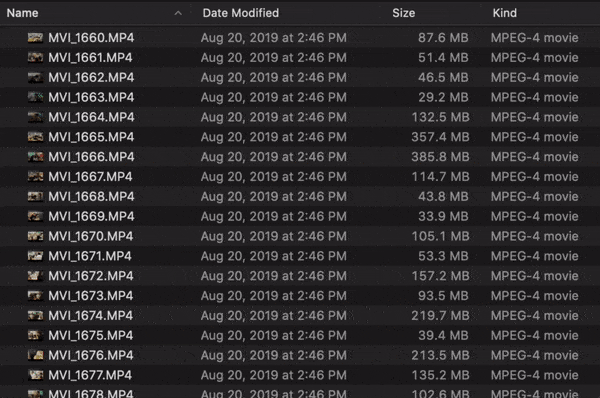Select the MVI_1665.MP4 thumbnail icon
The height and width of the screenshot is (398, 600).
coord(35,137)
